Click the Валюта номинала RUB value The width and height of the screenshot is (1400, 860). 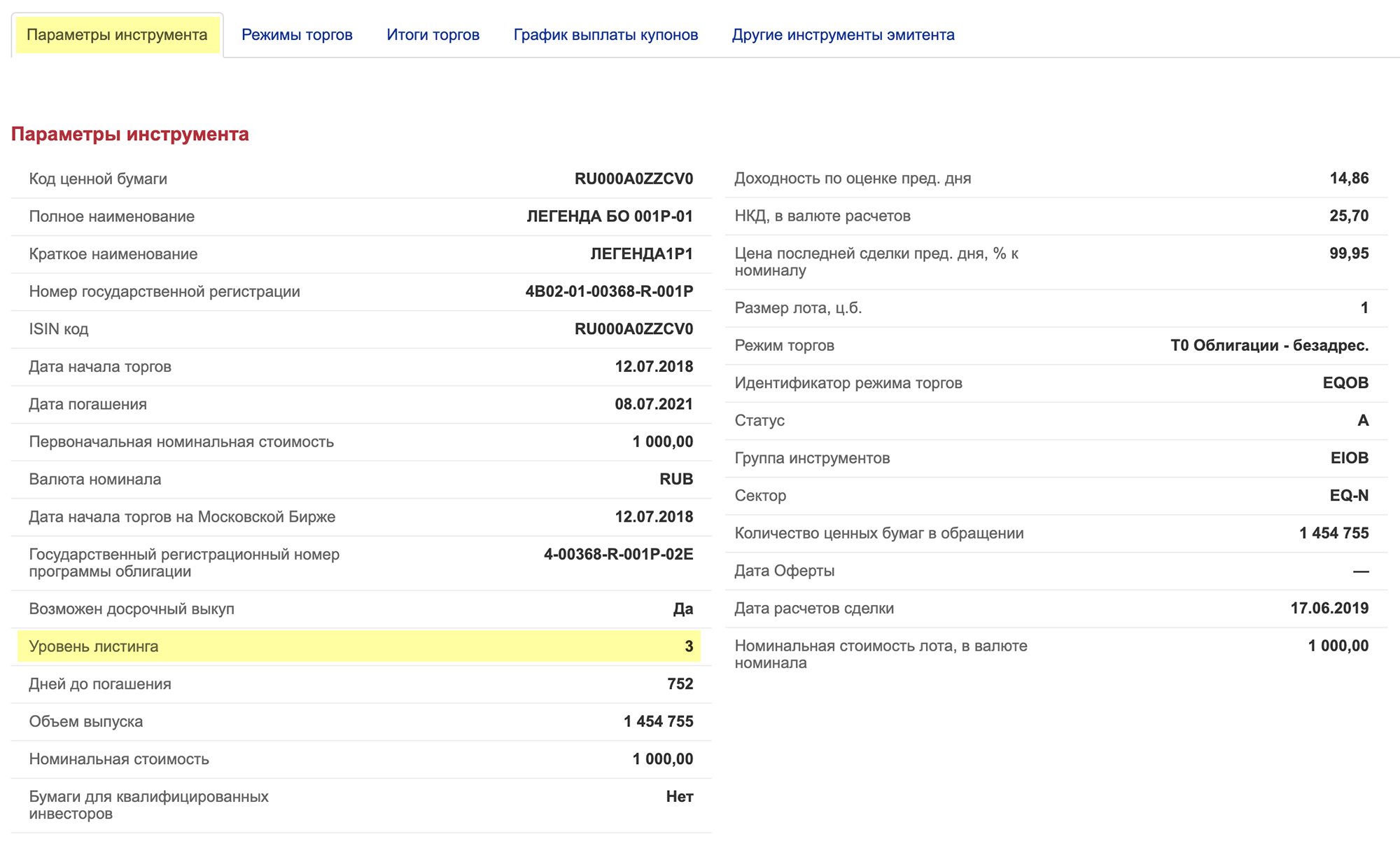pos(675,479)
